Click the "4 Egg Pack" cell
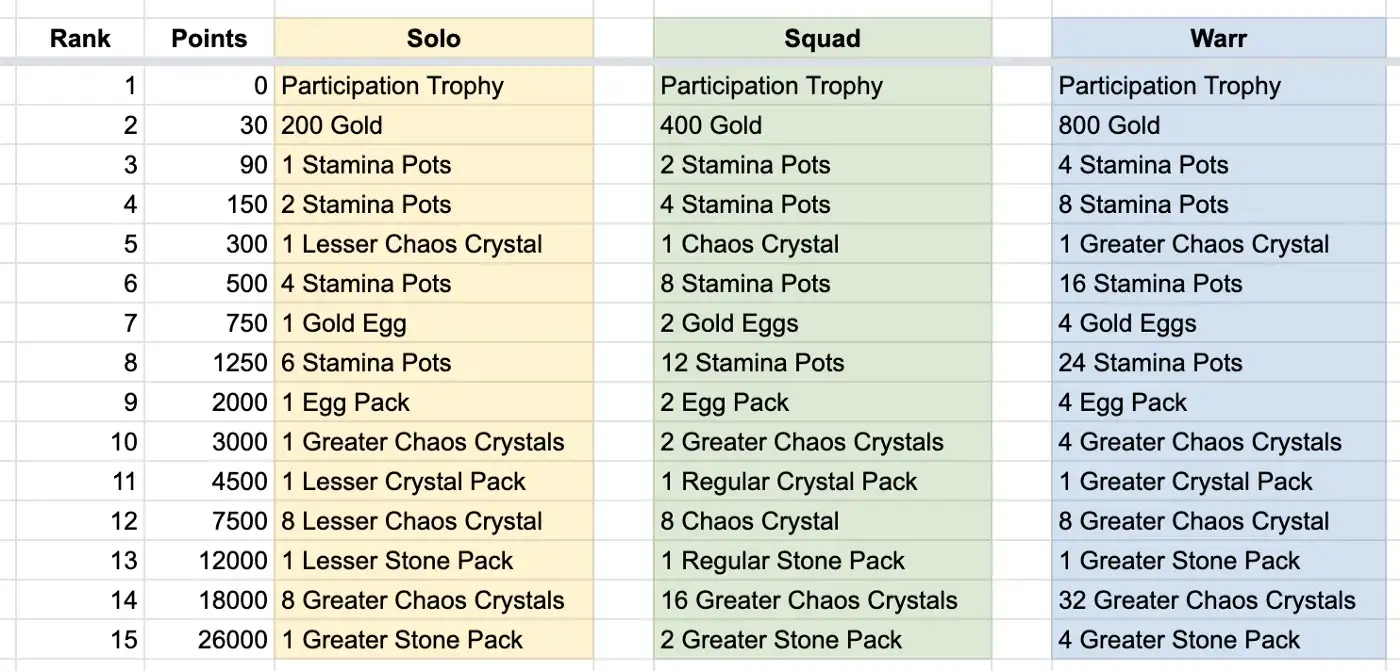 1218,402
